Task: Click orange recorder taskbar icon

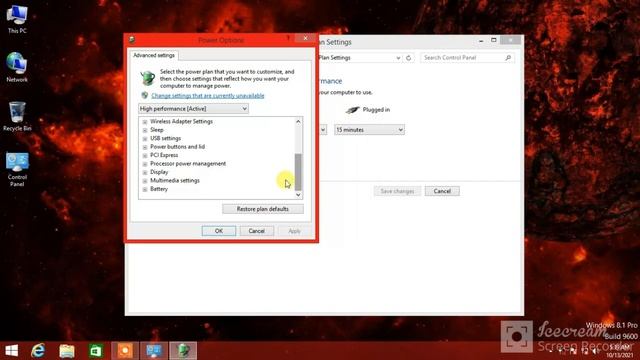Action: click(125, 351)
